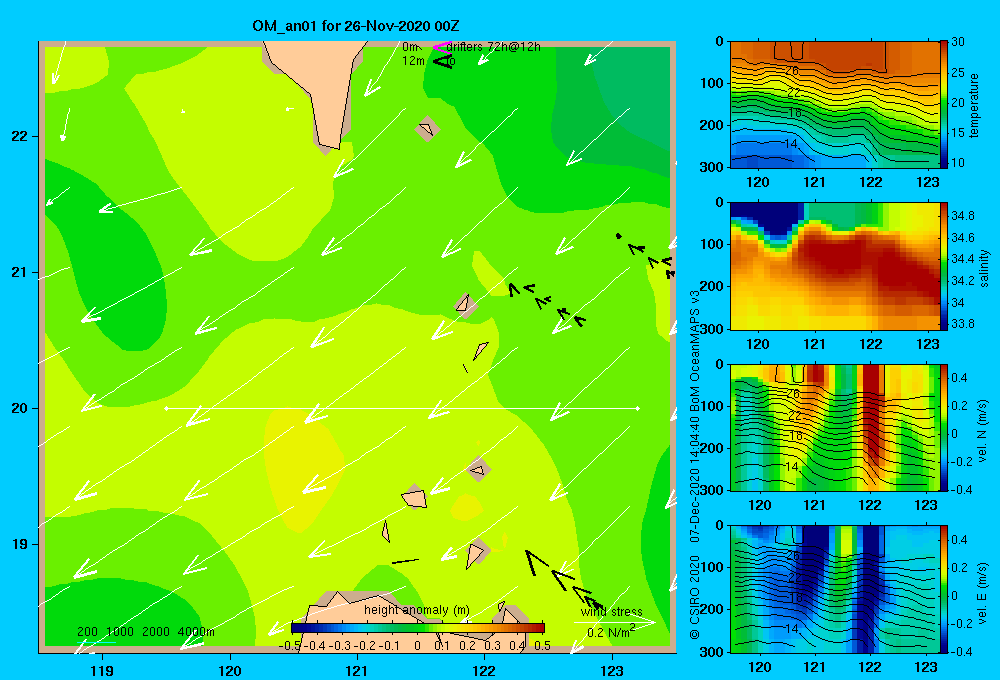Click contour label 14 in temperature panel
The image size is (1000, 680).
(791, 144)
